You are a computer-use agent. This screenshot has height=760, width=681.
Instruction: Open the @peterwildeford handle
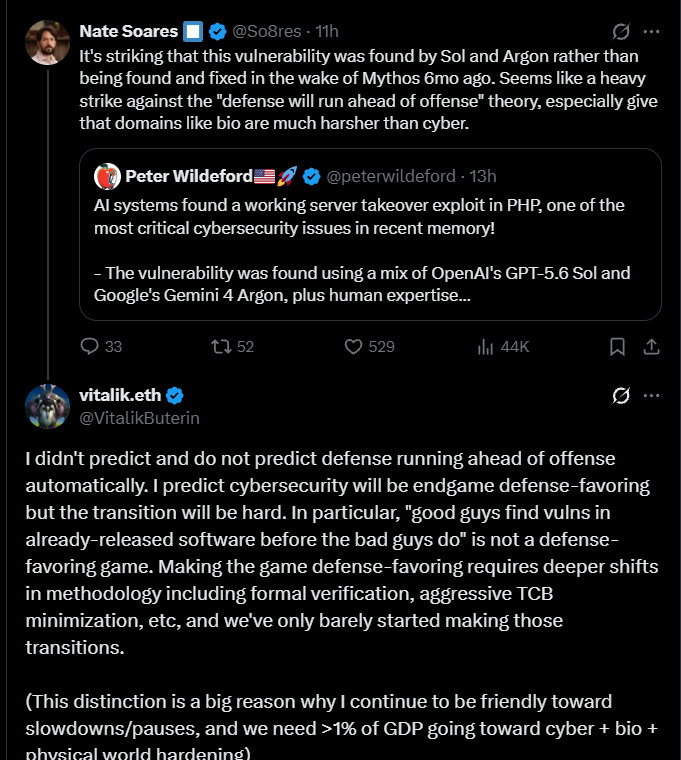[391, 176]
